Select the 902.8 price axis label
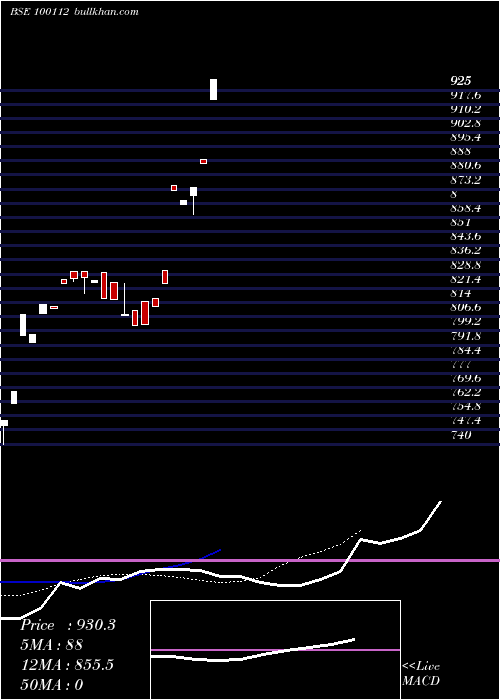The height and width of the screenshot is (700, 500). (x=466, y=123)
